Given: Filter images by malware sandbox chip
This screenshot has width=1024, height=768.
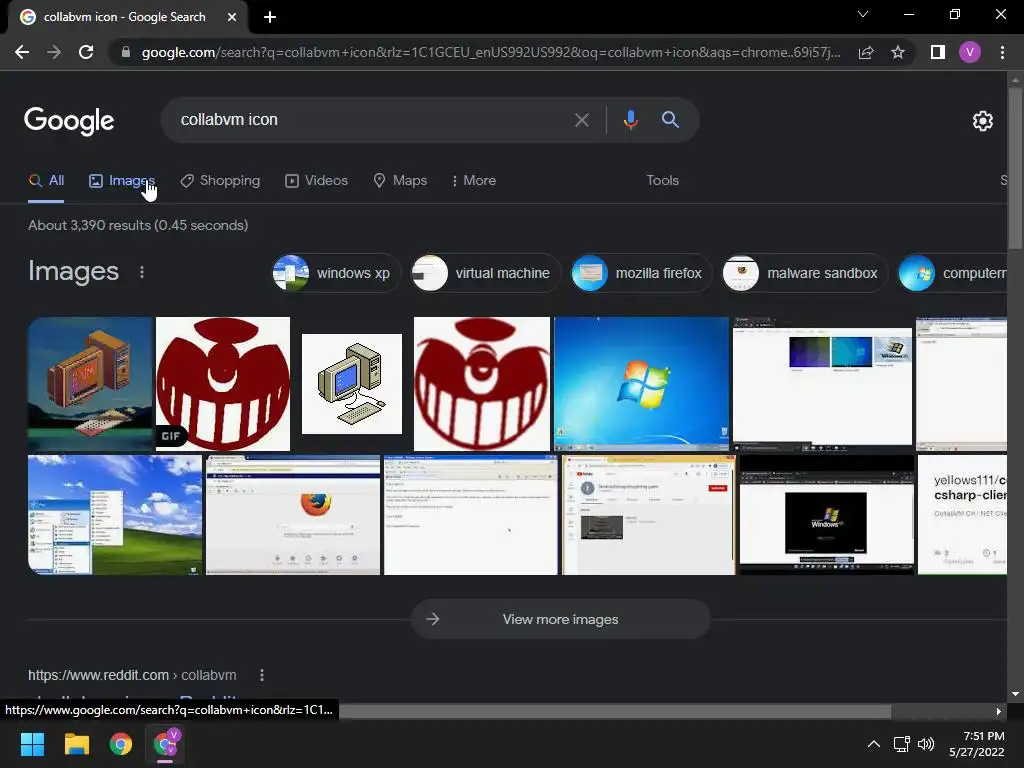Looking at the screenshot, I should [x=805, y=273].
